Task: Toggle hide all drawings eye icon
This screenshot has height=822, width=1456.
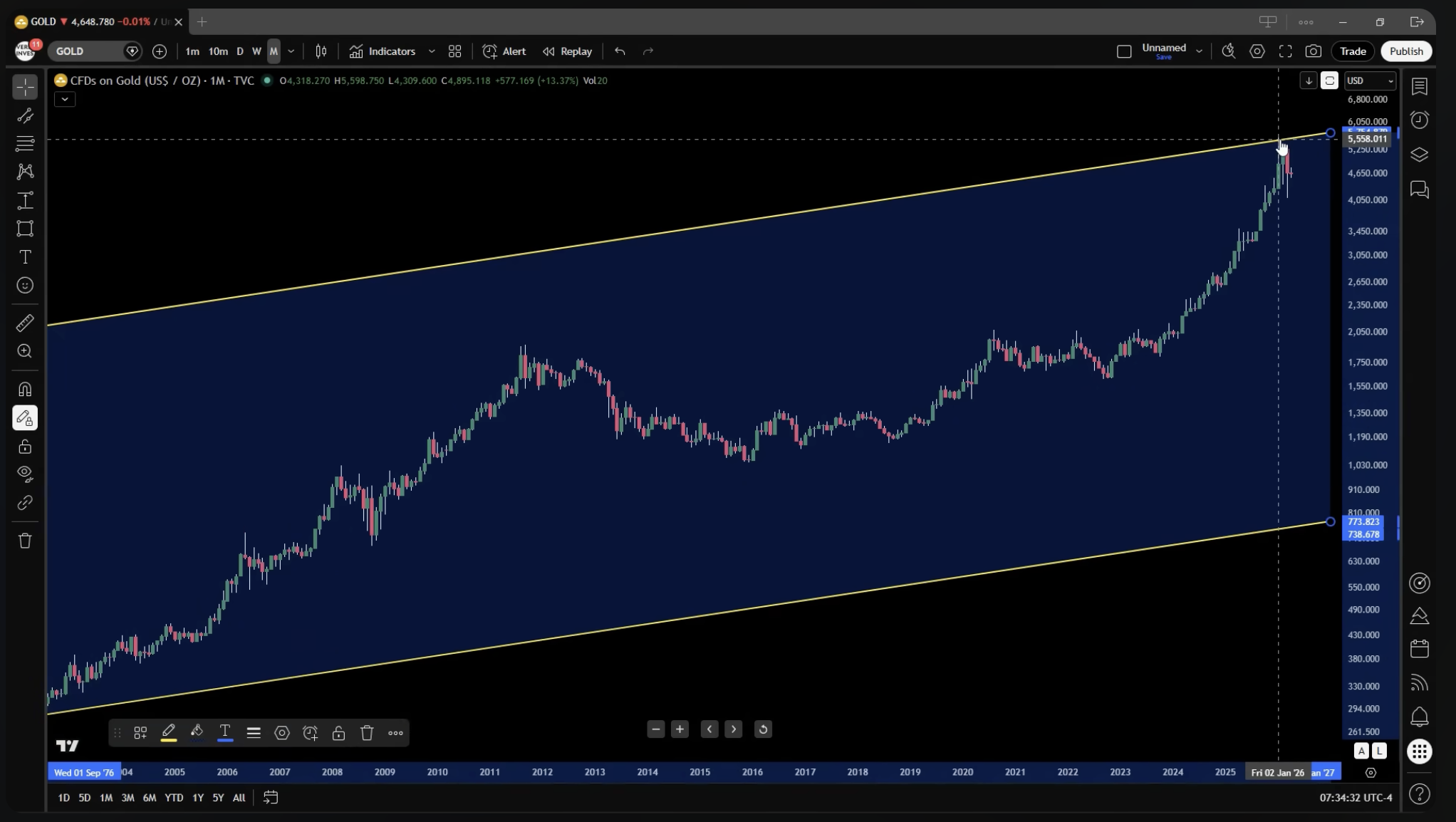Action: point(25,474)
